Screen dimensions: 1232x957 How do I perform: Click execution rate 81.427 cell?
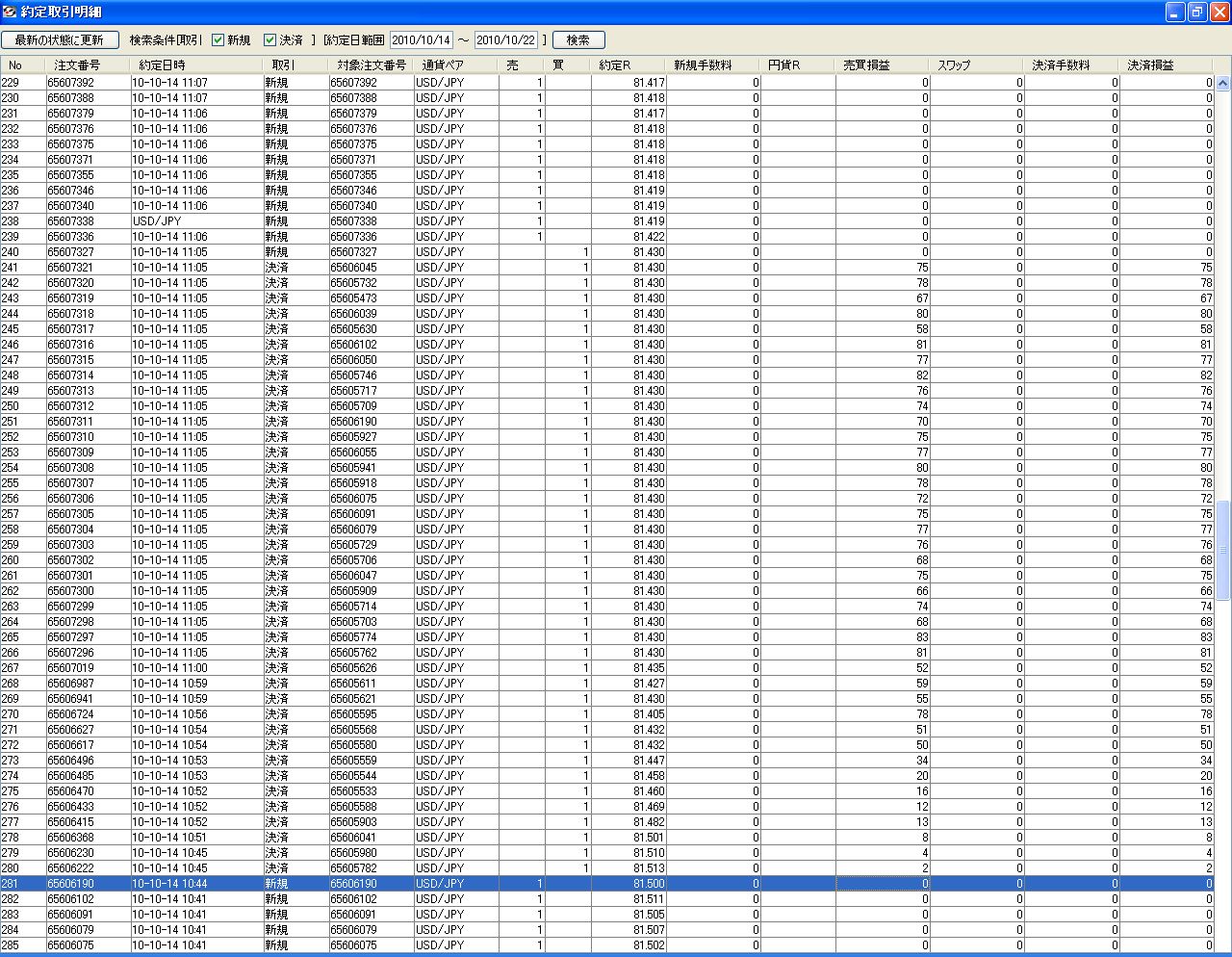pyautogui.click(x=629, y=684)
